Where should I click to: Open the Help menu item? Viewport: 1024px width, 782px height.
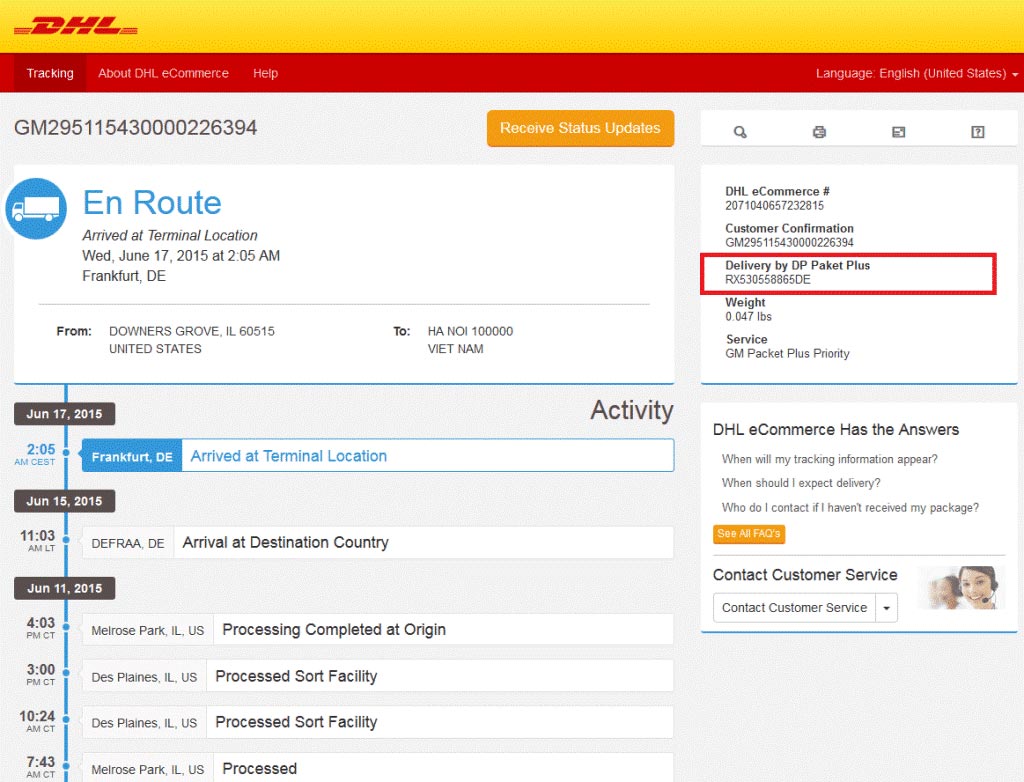pyautogui.click(x=265, y=73)
